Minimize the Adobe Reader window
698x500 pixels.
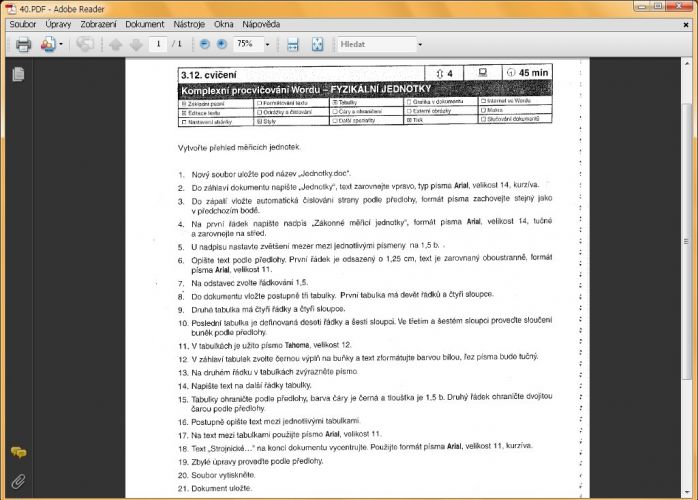[642, 6]
